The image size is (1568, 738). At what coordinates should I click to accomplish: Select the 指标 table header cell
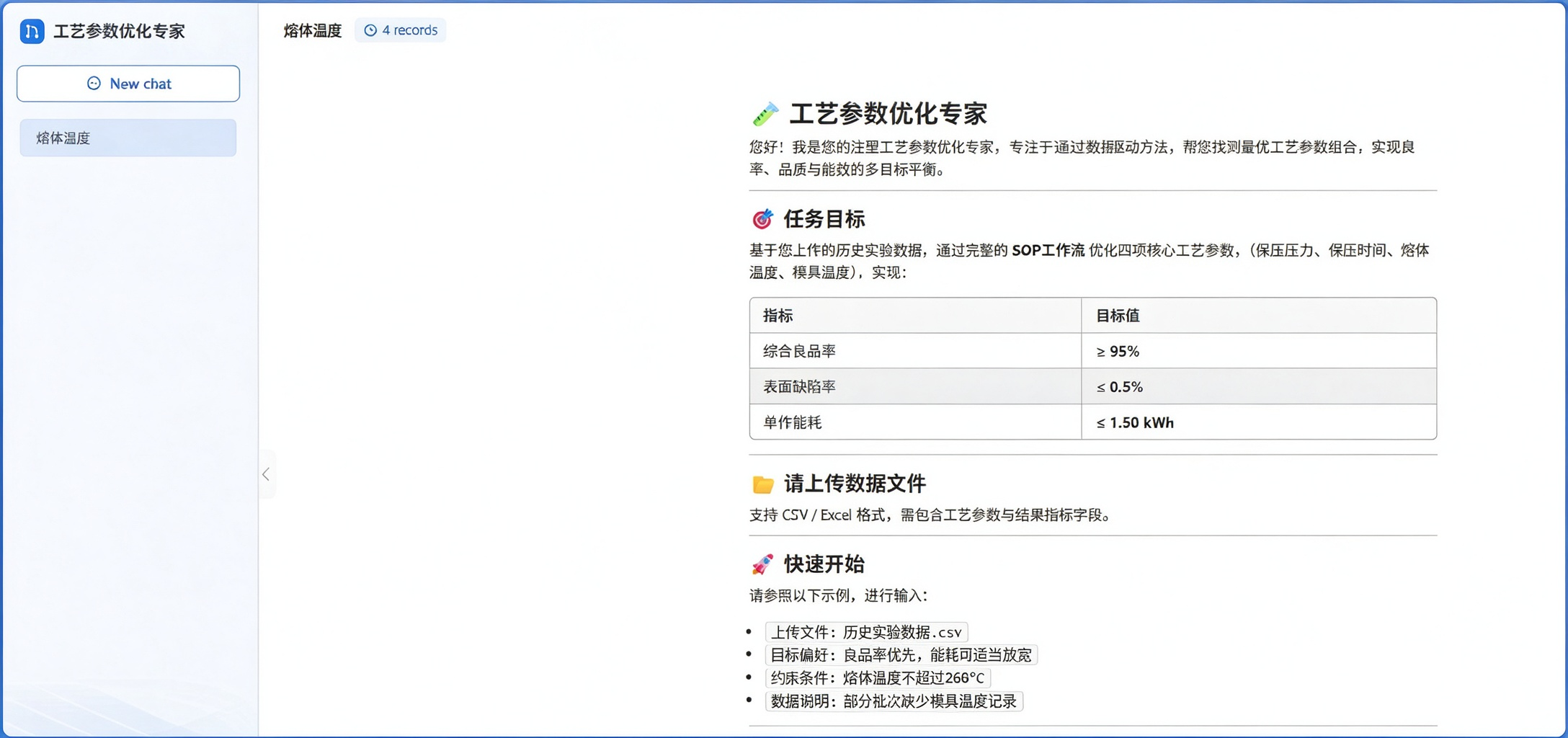[915, 316]
